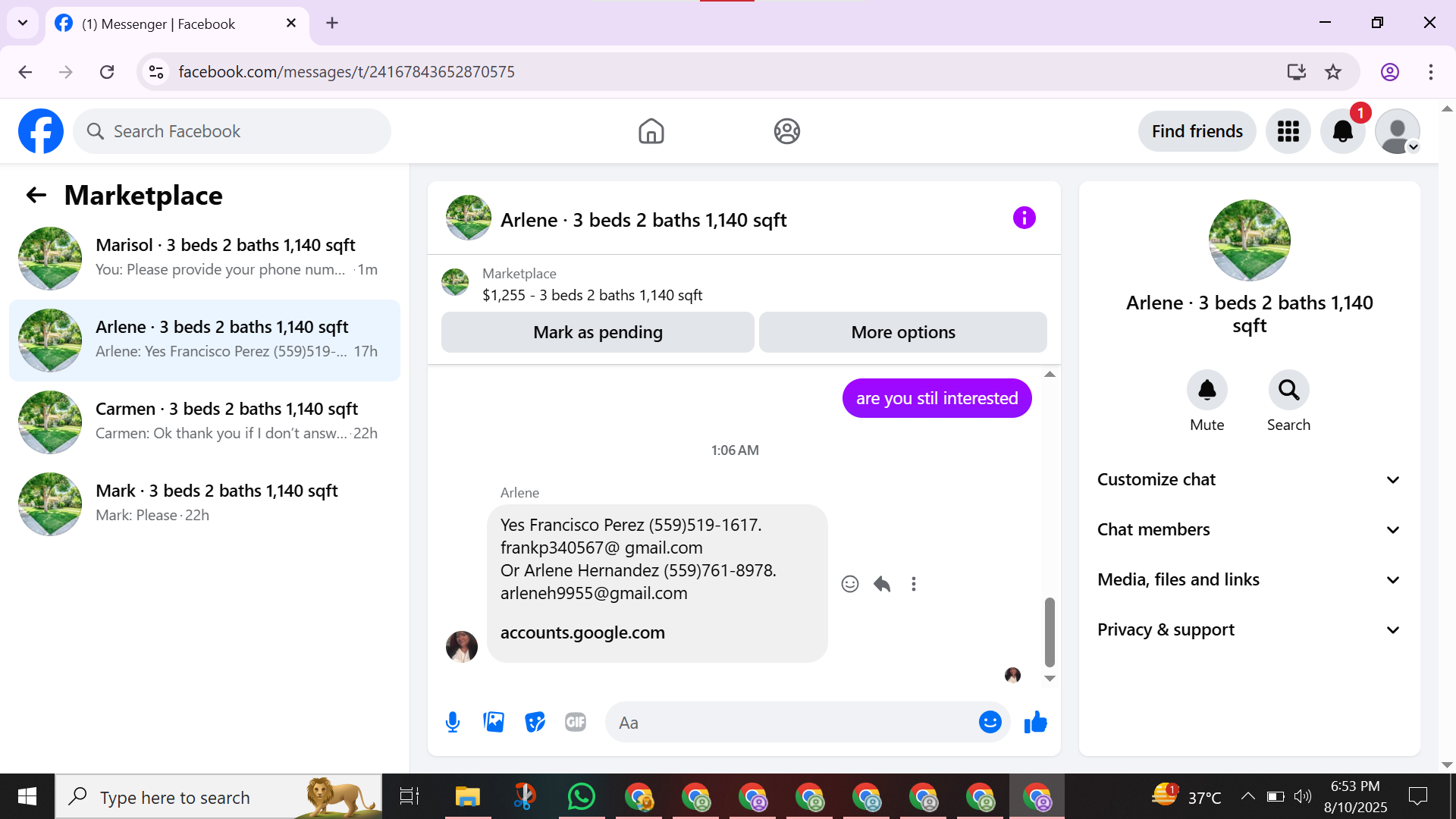Screen dimensions: 1456x819
Task: Attach a photo using image icon
Action: coord(494,722)
